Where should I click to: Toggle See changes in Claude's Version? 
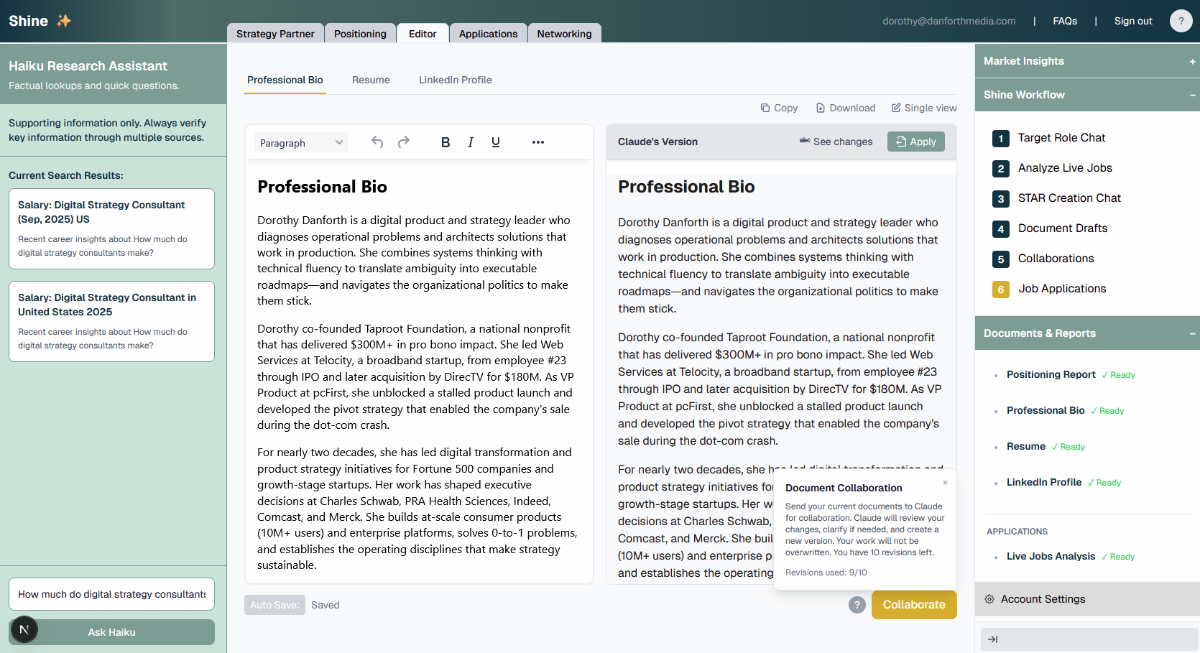click(836, 142)
